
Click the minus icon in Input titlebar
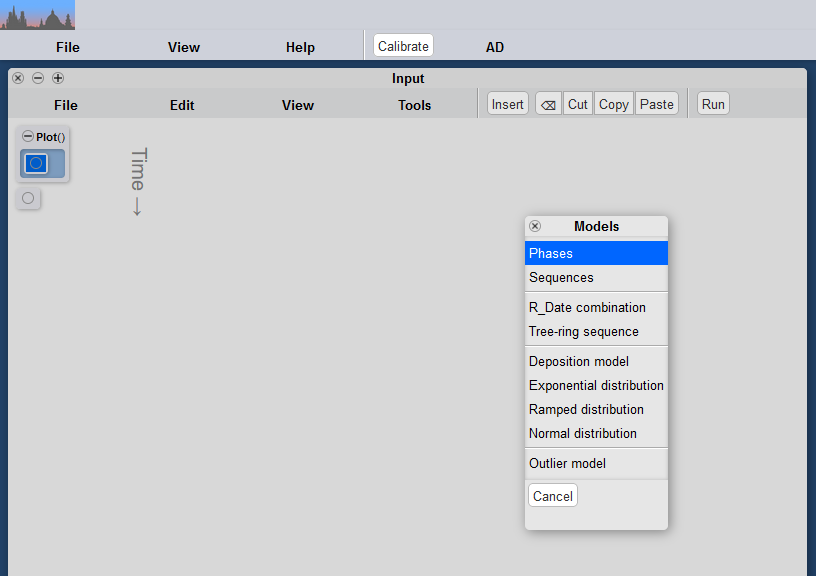point(38,78)
